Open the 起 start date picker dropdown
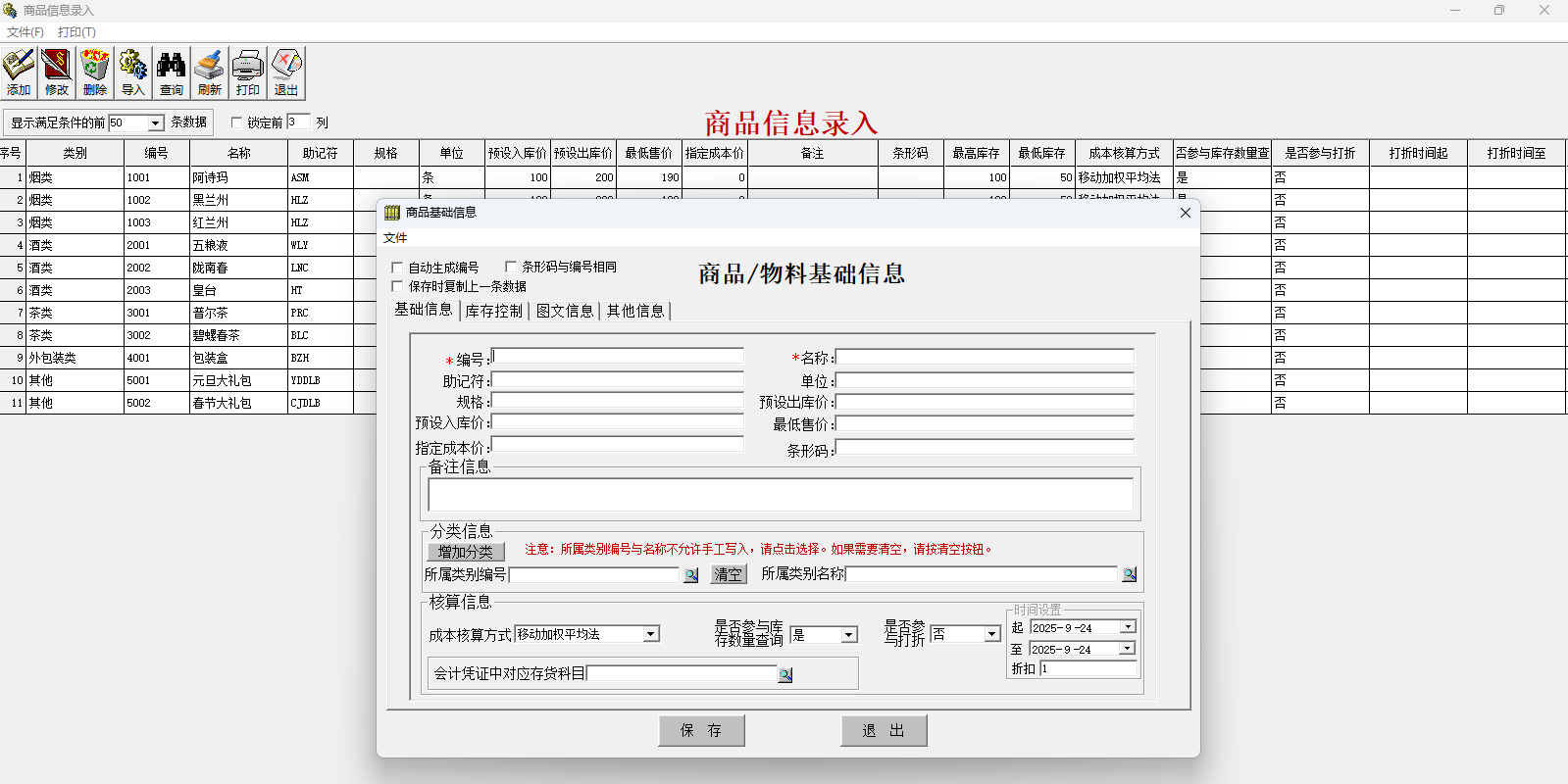 pyautogui.click(x=1128, y=627)
